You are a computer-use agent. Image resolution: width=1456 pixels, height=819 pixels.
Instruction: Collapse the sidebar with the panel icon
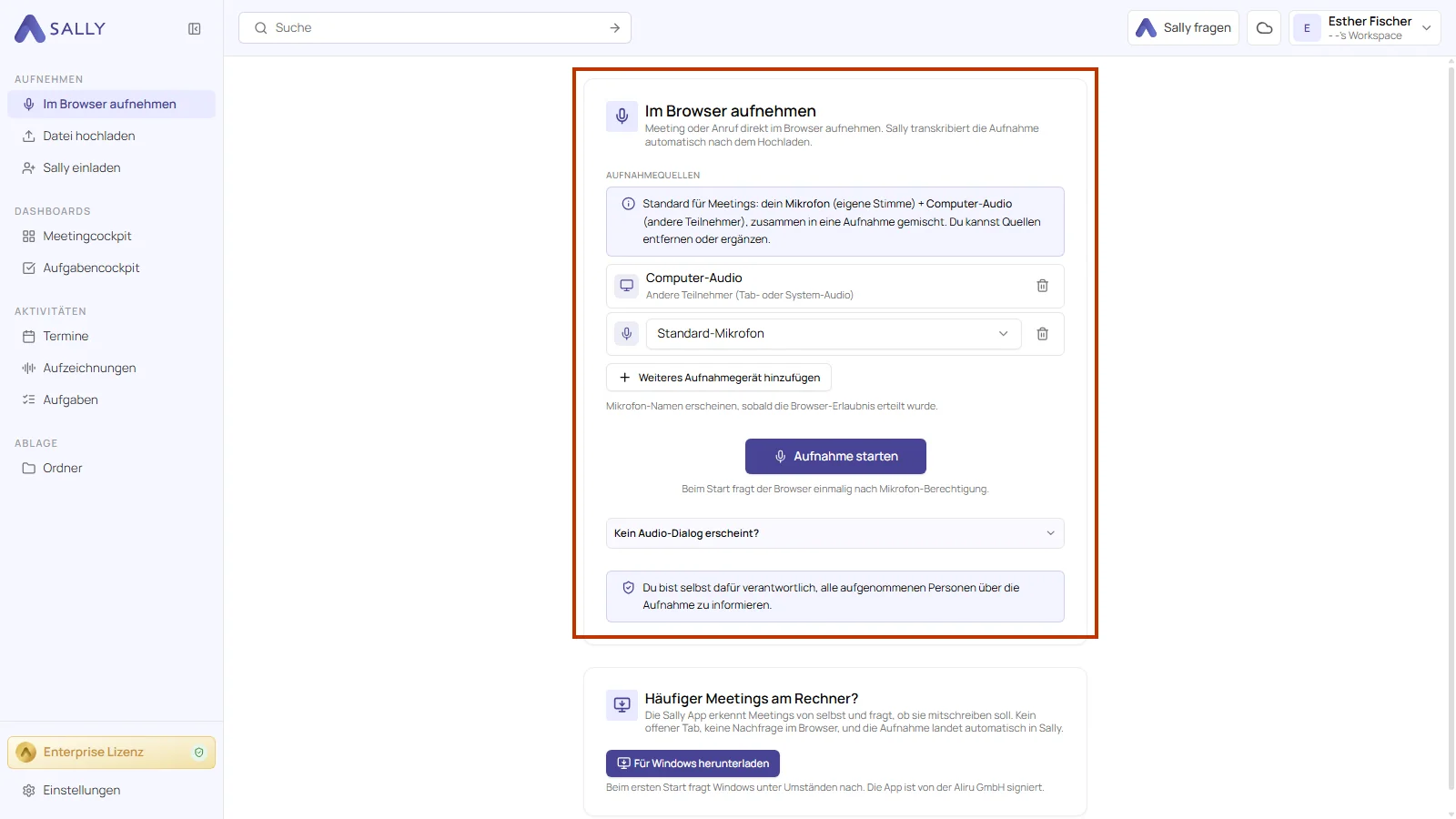pos(195,29)
